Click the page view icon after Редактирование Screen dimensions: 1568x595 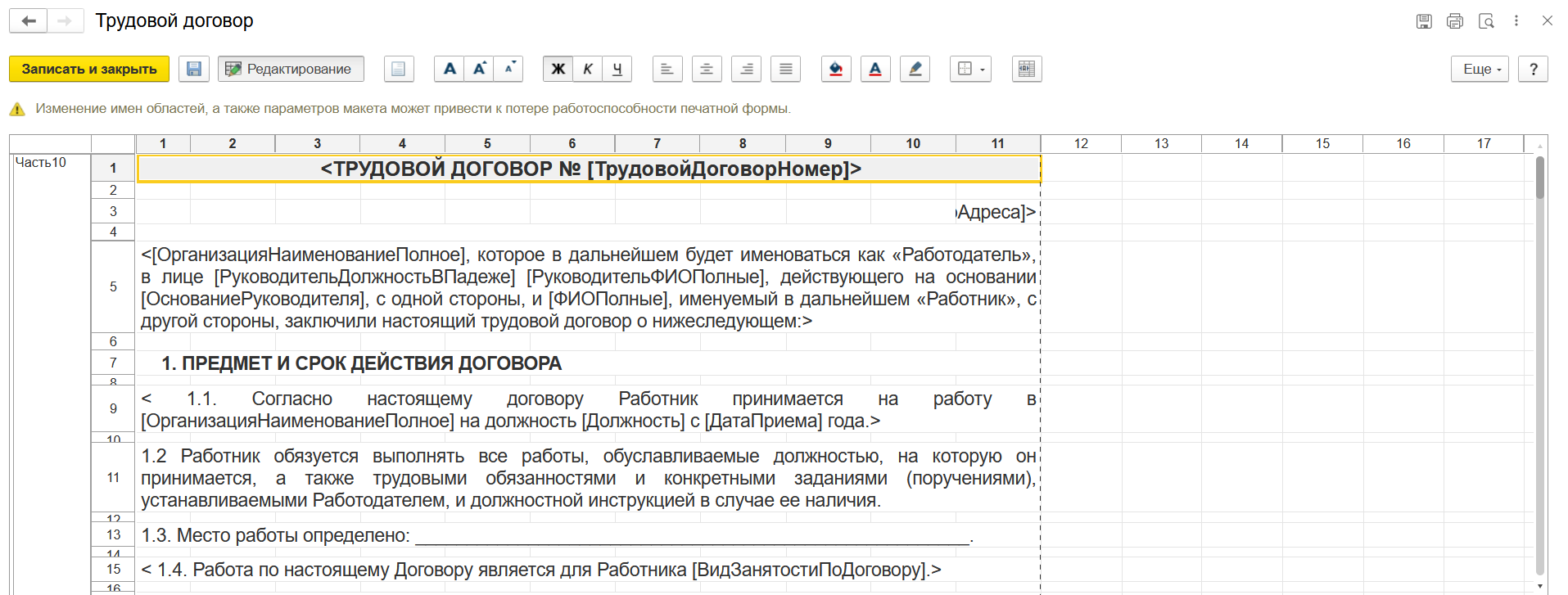tap(399, 69)
